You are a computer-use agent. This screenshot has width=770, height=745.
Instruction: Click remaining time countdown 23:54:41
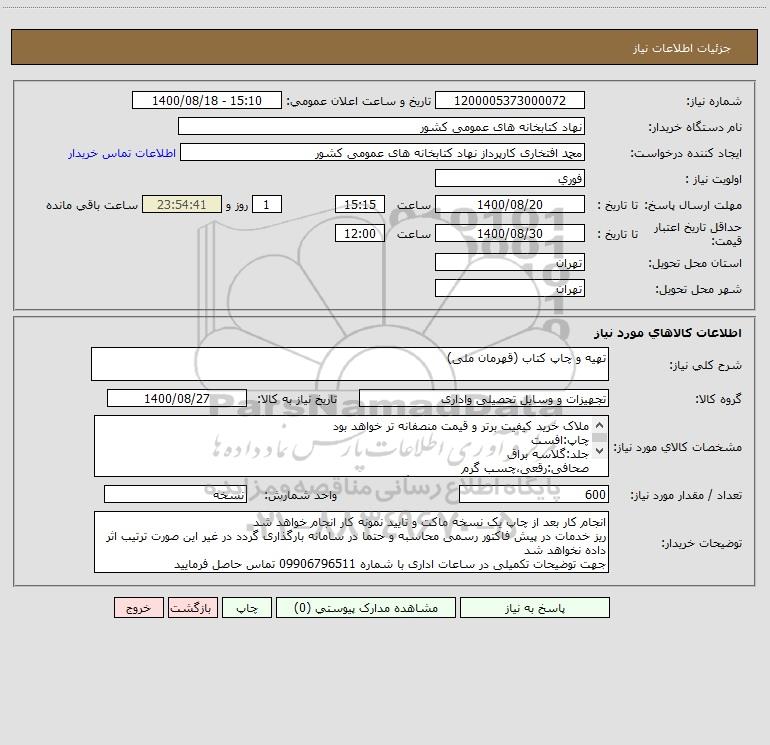pos(182,204)
